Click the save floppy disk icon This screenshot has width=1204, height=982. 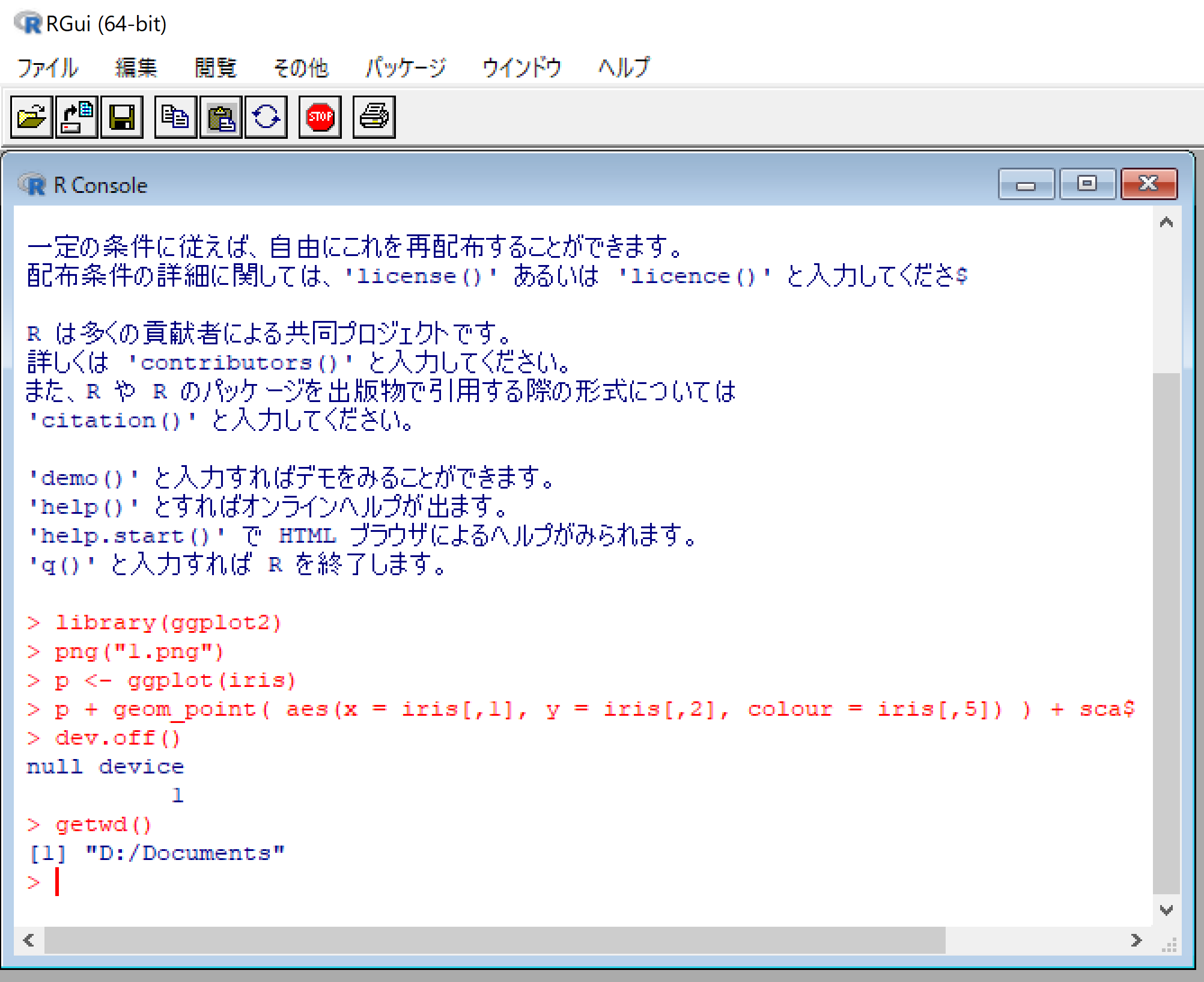(x=122, y=117)
